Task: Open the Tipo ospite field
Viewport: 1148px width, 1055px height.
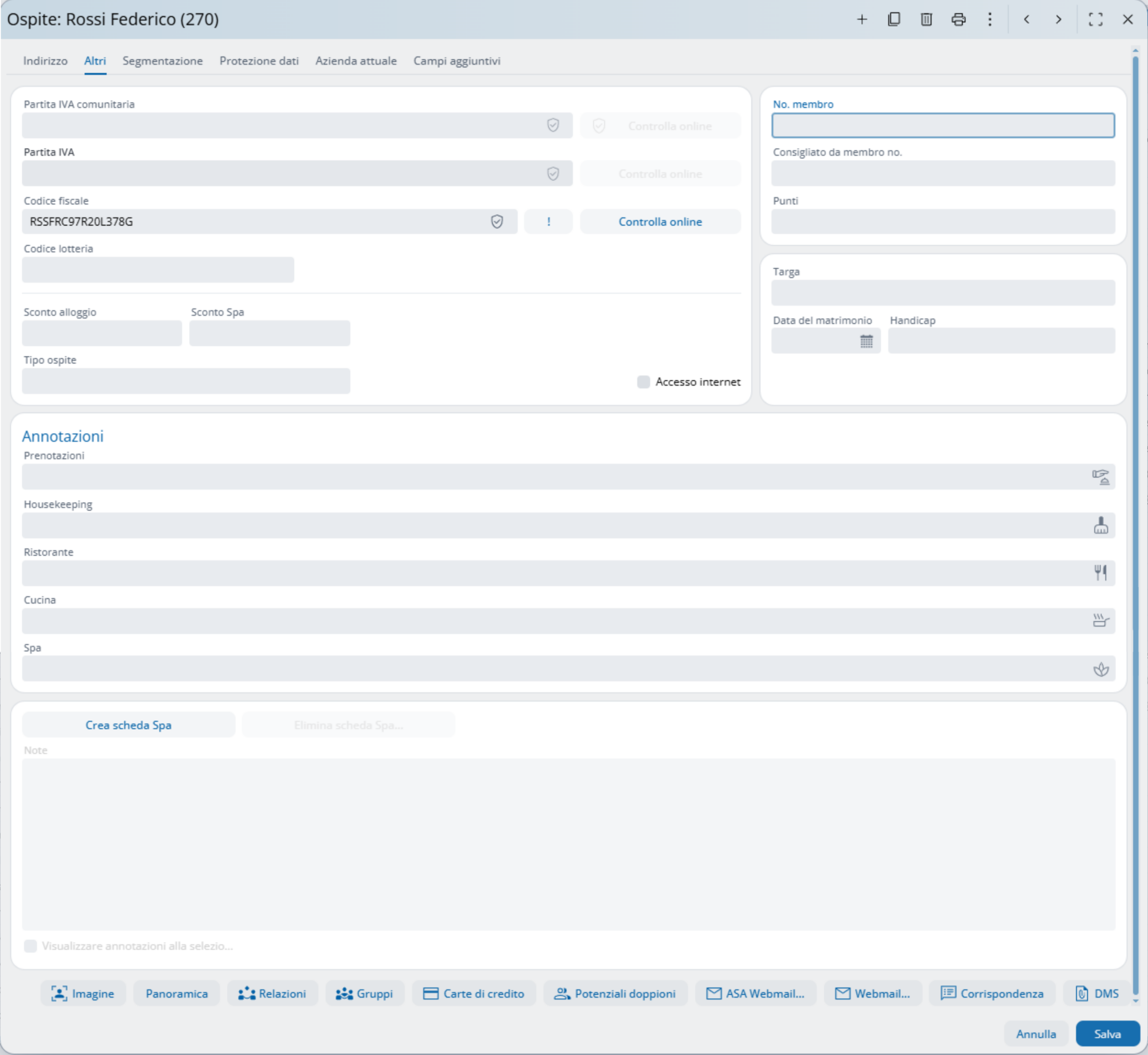Action: [x=185, y=381]
